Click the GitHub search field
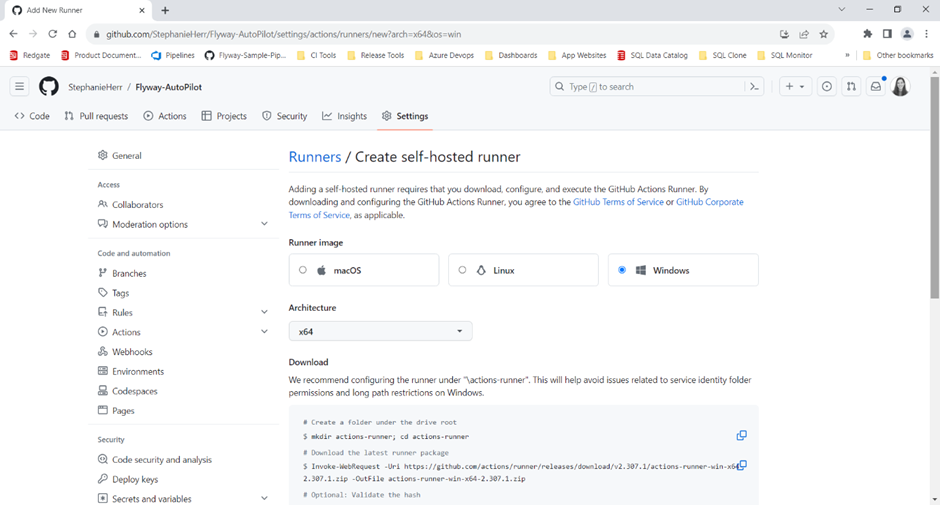The height and width of the screenshot is (505, 940). 645,87
